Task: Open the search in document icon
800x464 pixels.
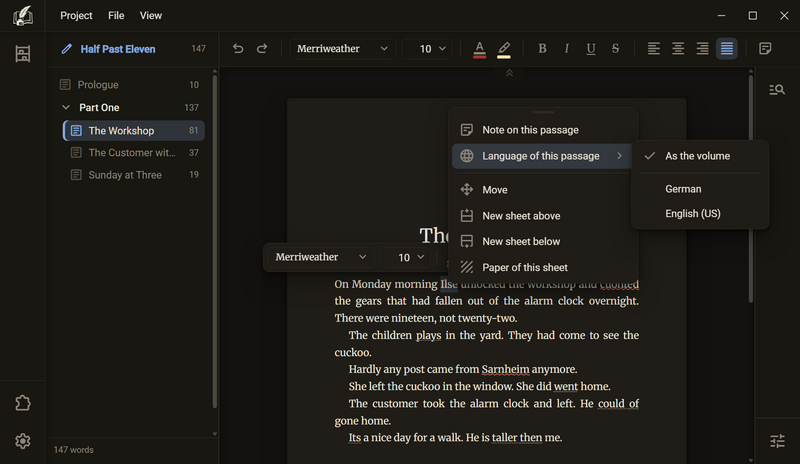Action: coord(777,90)
